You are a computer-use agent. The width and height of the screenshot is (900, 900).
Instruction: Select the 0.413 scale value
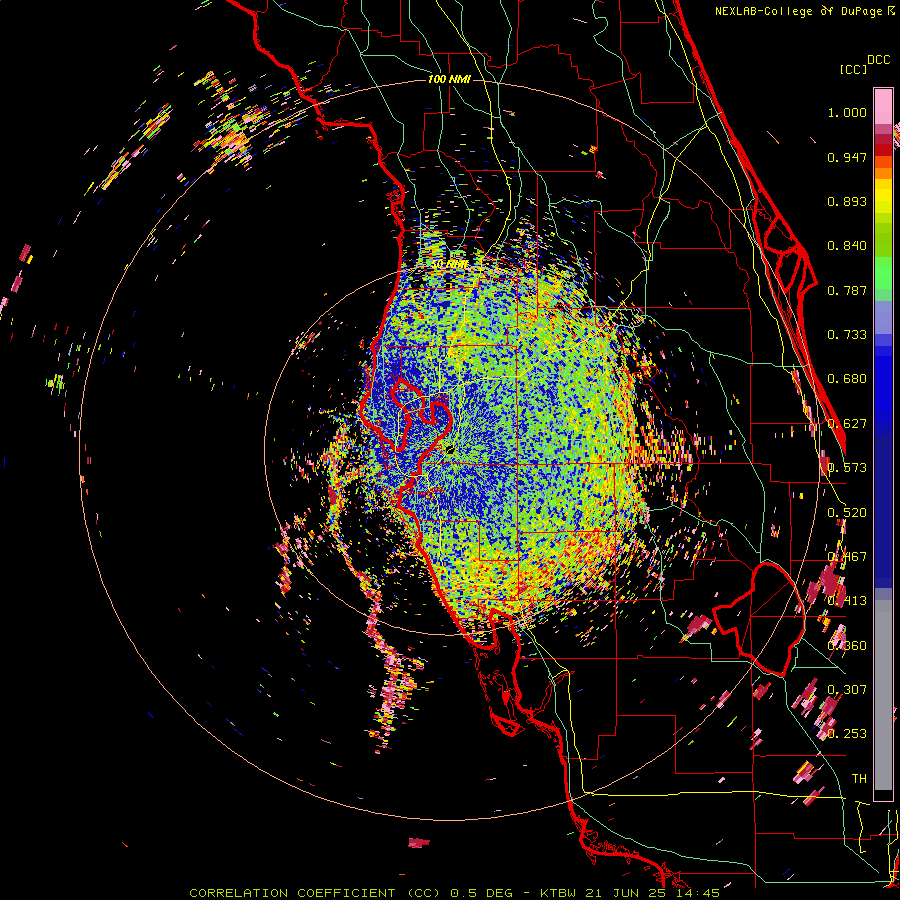pos(847,601)
